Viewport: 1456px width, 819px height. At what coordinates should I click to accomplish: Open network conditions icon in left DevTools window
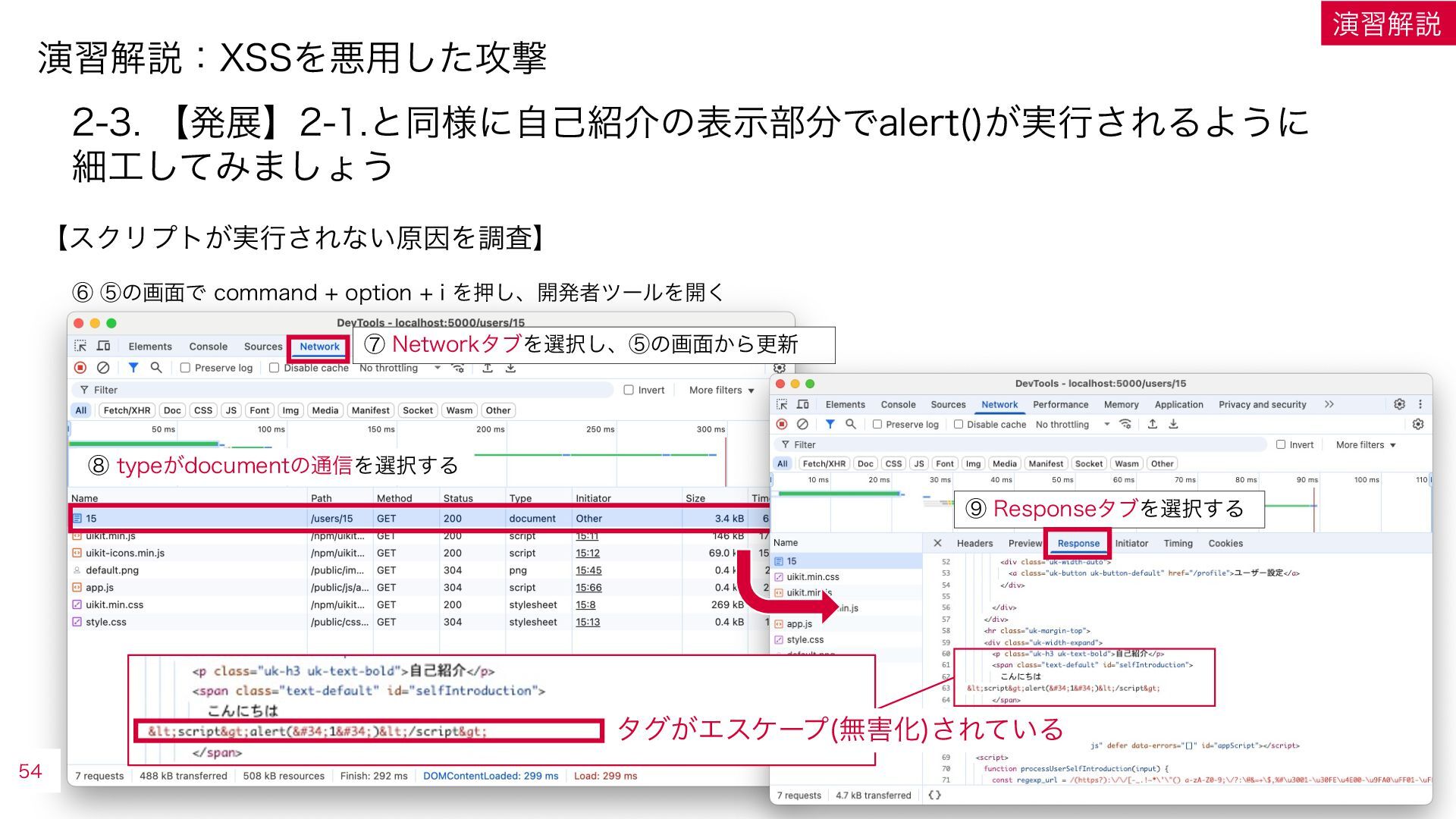coord(458,368)
